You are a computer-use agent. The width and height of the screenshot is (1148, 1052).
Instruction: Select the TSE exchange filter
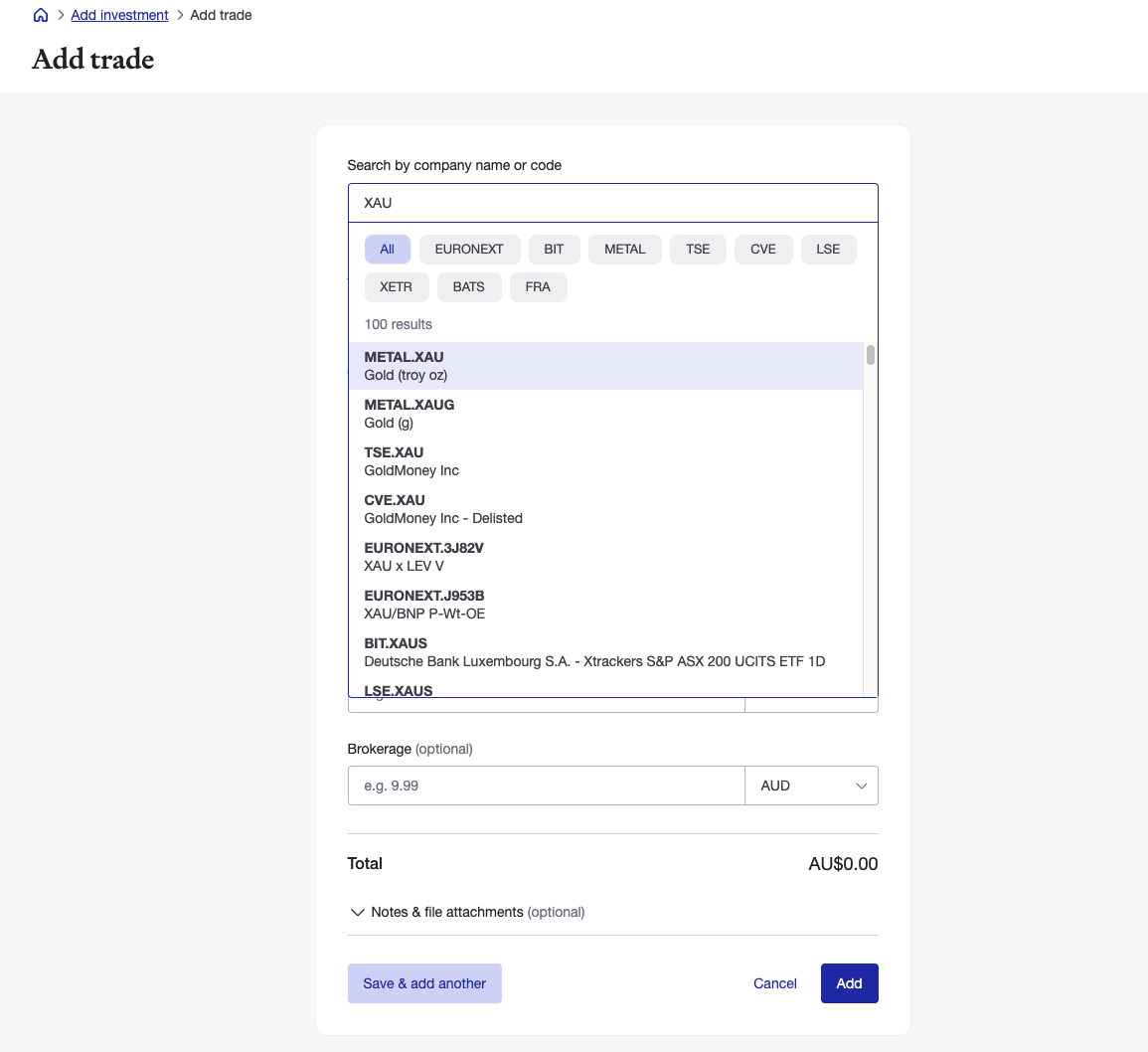click(698, 249)
